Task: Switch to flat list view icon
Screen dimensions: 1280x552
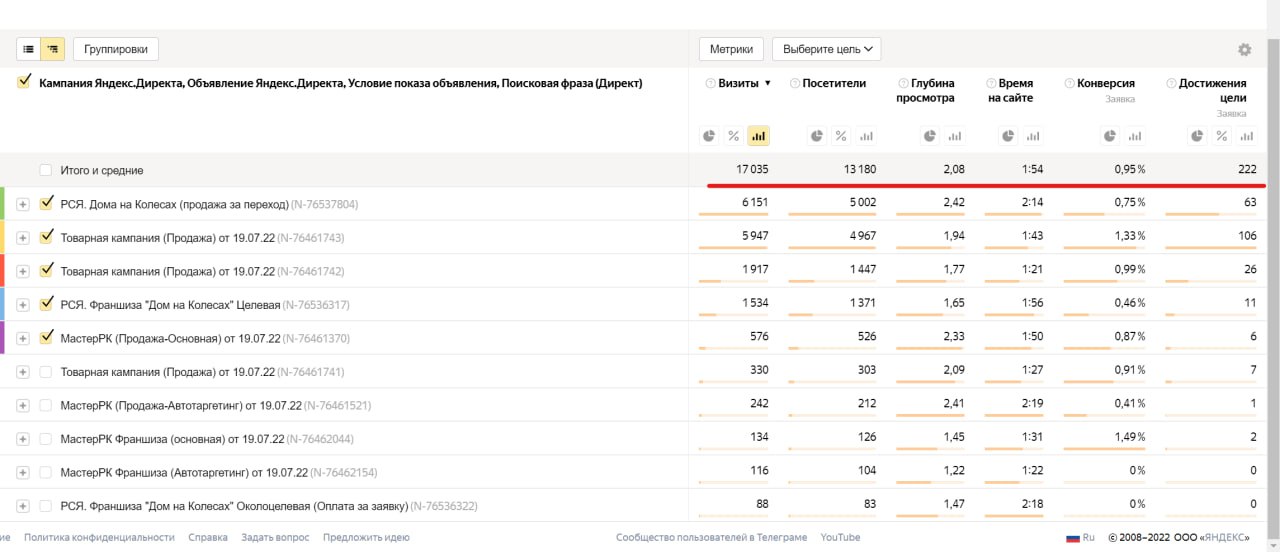Action: tap(28, 49)
